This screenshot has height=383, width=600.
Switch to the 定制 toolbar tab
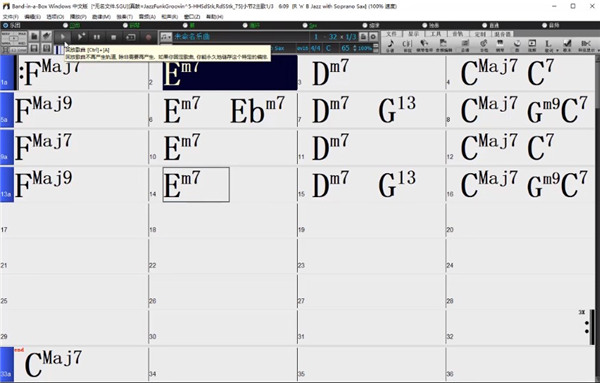[480, 34]
